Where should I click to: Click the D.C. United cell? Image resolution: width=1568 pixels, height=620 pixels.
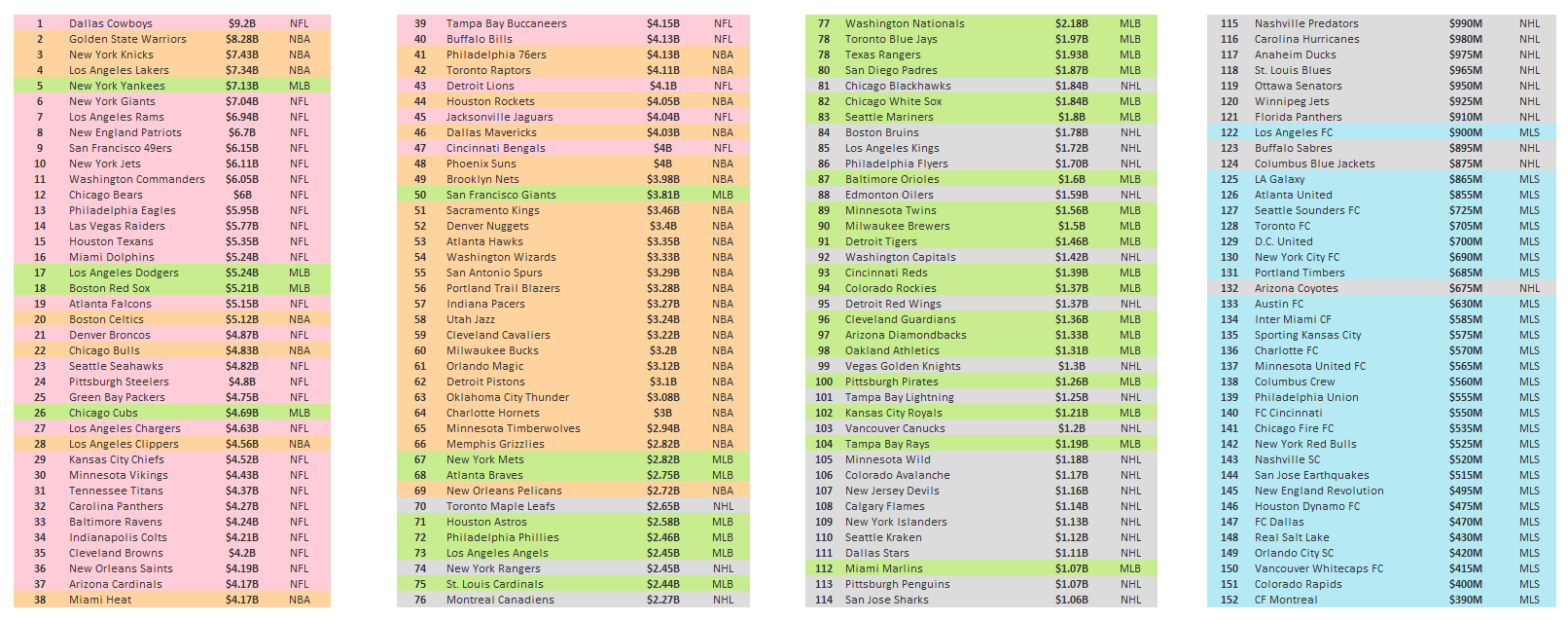click(1284, 241)
